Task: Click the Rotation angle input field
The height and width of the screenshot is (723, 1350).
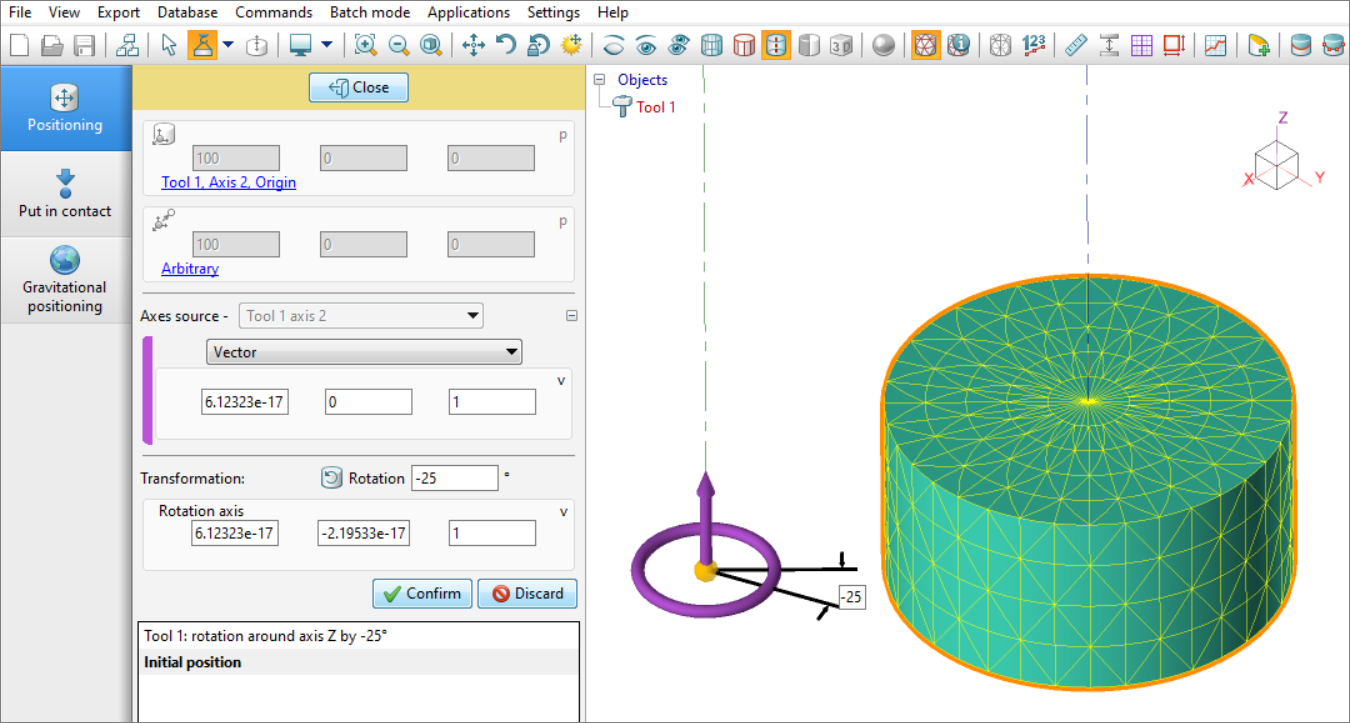Action: tap(454, 478)
